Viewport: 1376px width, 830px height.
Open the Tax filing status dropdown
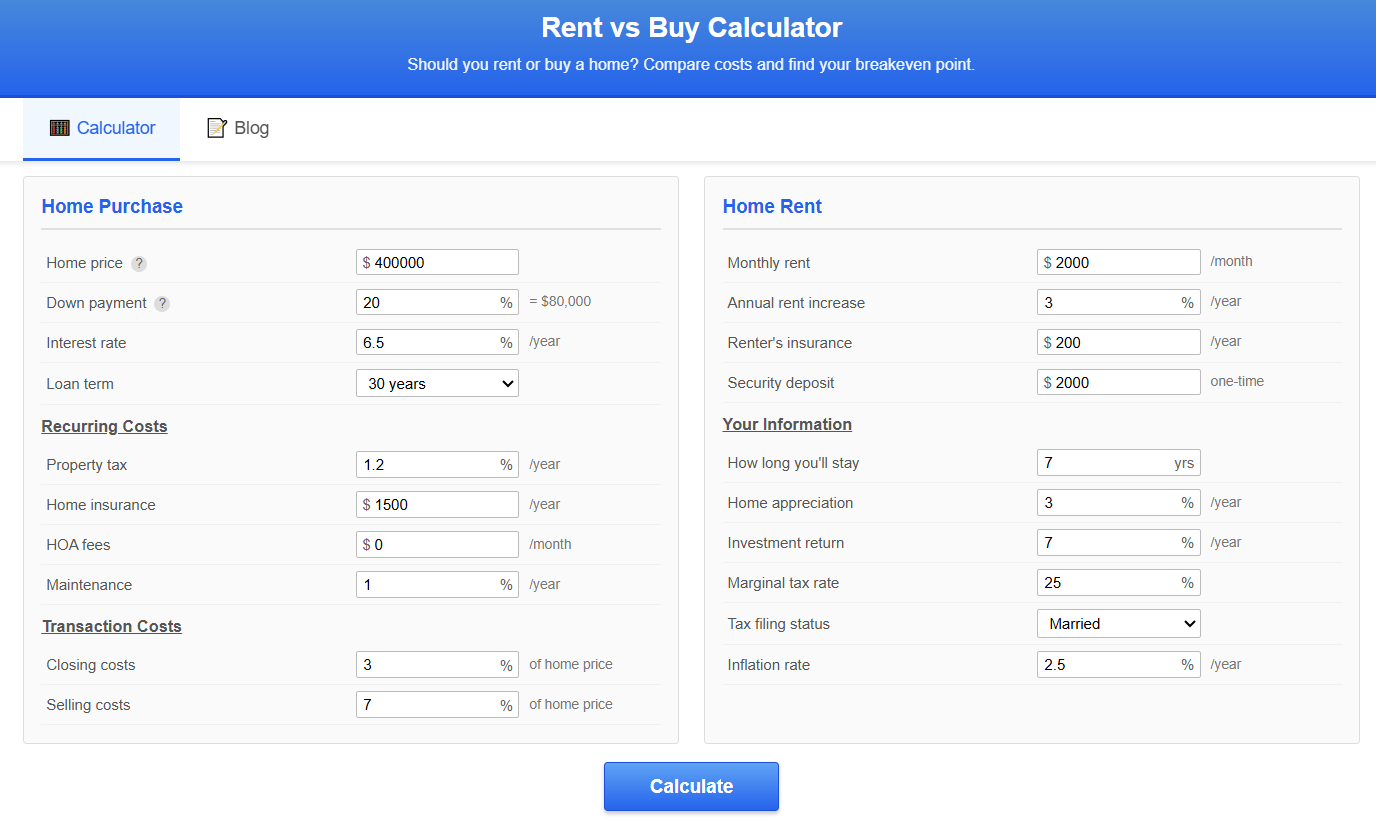(x=1118, y=623)
